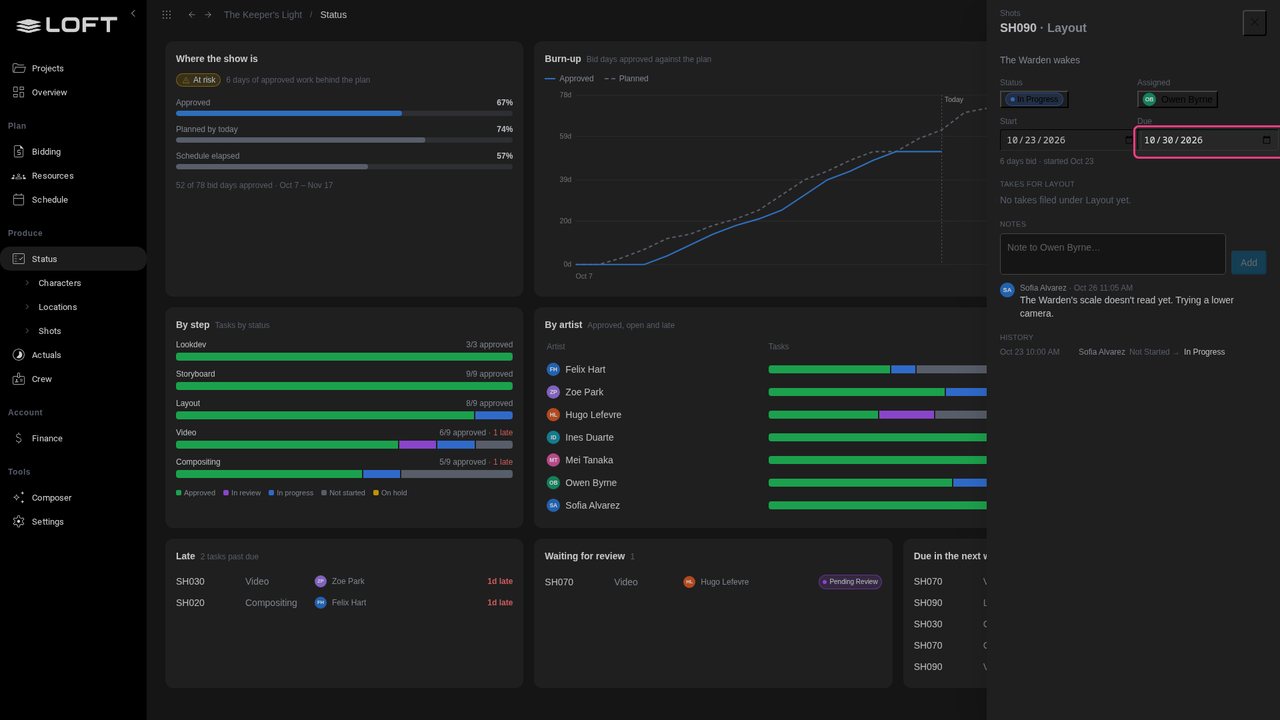Open late task SH030 Video
The image size is (1280, 720).
coord(344,581)
